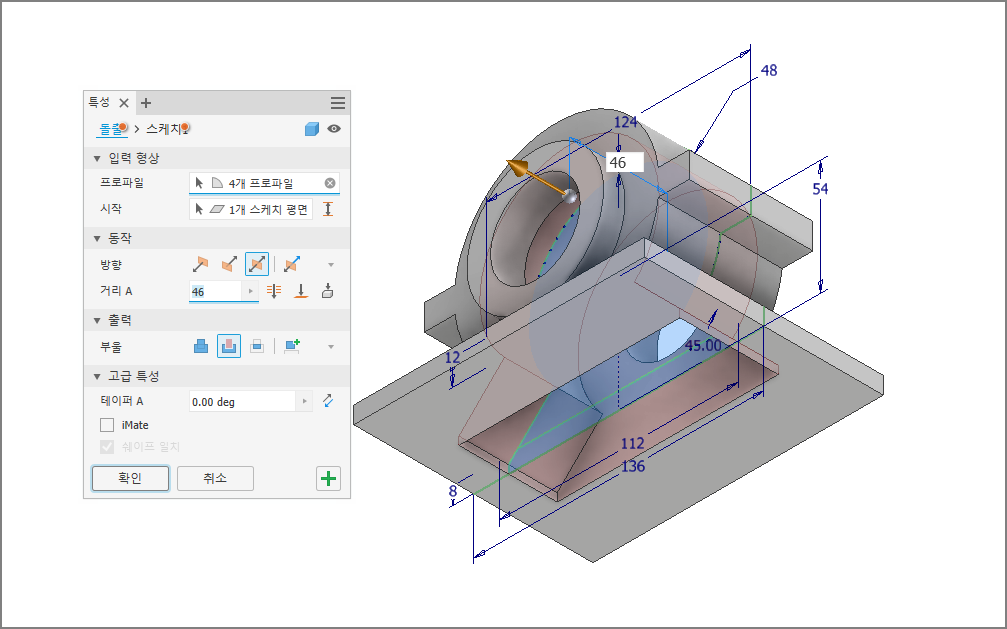1007x629 pixels.
Task: Select the default direction icon
Action: coord(200,264)
